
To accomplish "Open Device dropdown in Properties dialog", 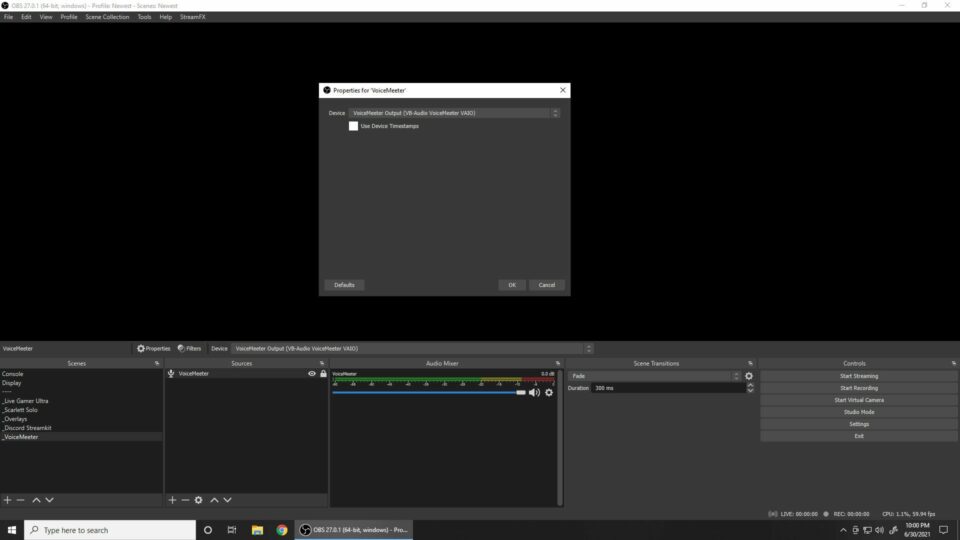I will (x=454, y=113).
